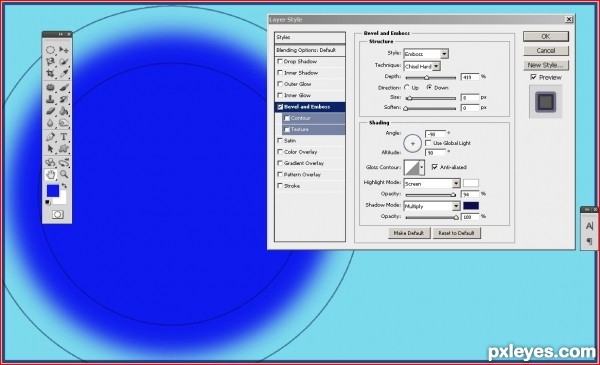Select the Horizontal Type tool

tap(64, 137)
